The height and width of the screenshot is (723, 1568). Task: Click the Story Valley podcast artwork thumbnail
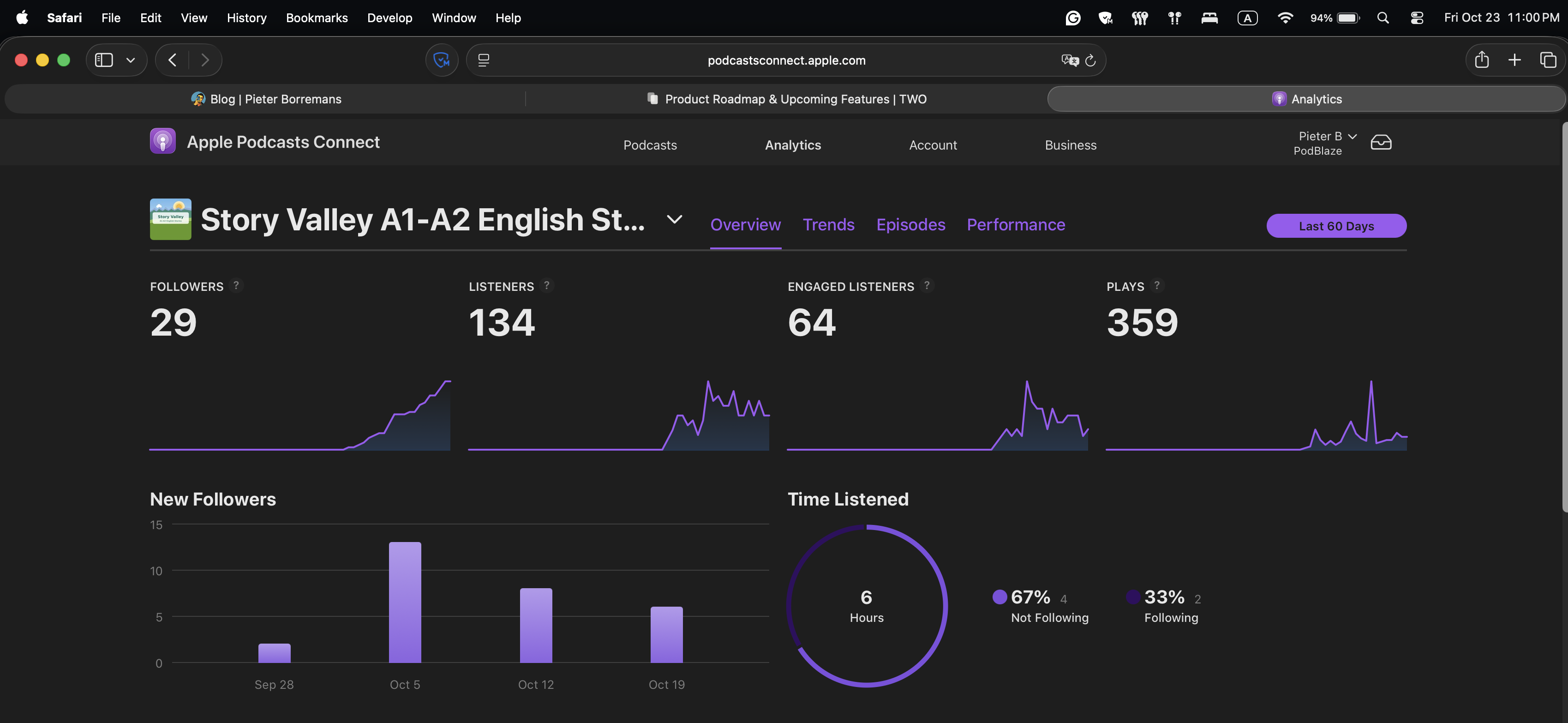170,219
